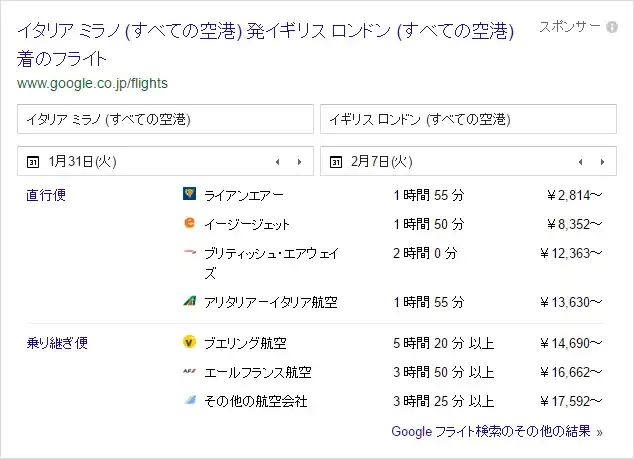The image size is (634, 459).
Task: Click the easyJet orange logo icon
Action: [x=189, y=222]
